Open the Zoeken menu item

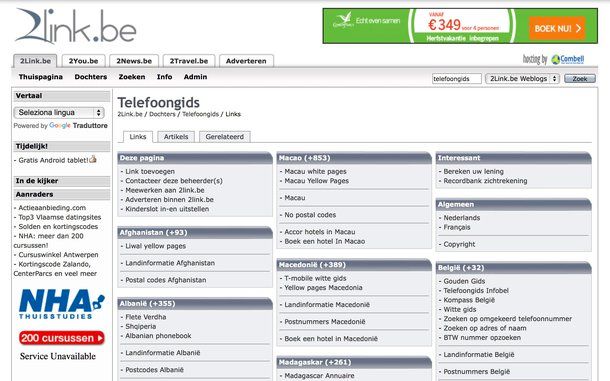point(132,77)
